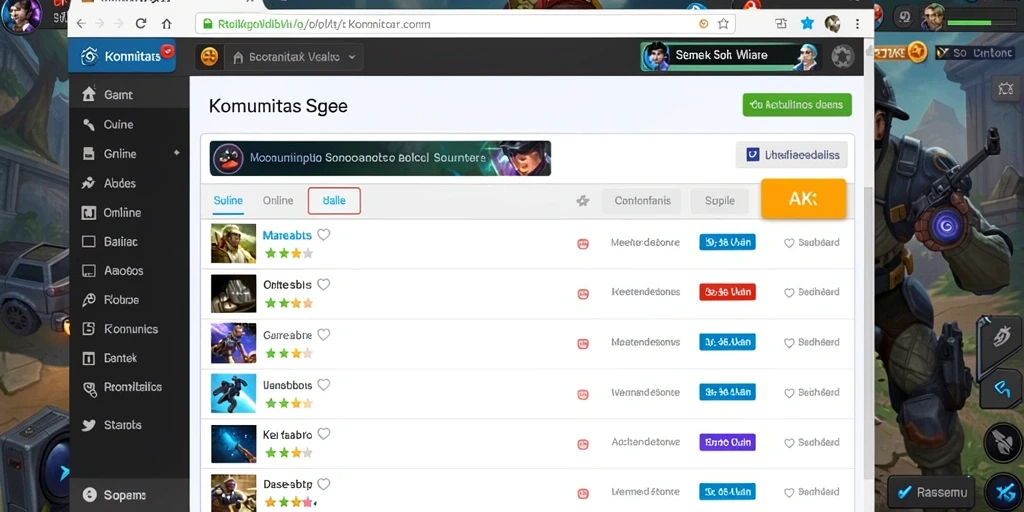This screenshot has width=1024, height=512.
Task: Click the Mooonuminptio Sonooanotso banner
Action: coord(380,158)
